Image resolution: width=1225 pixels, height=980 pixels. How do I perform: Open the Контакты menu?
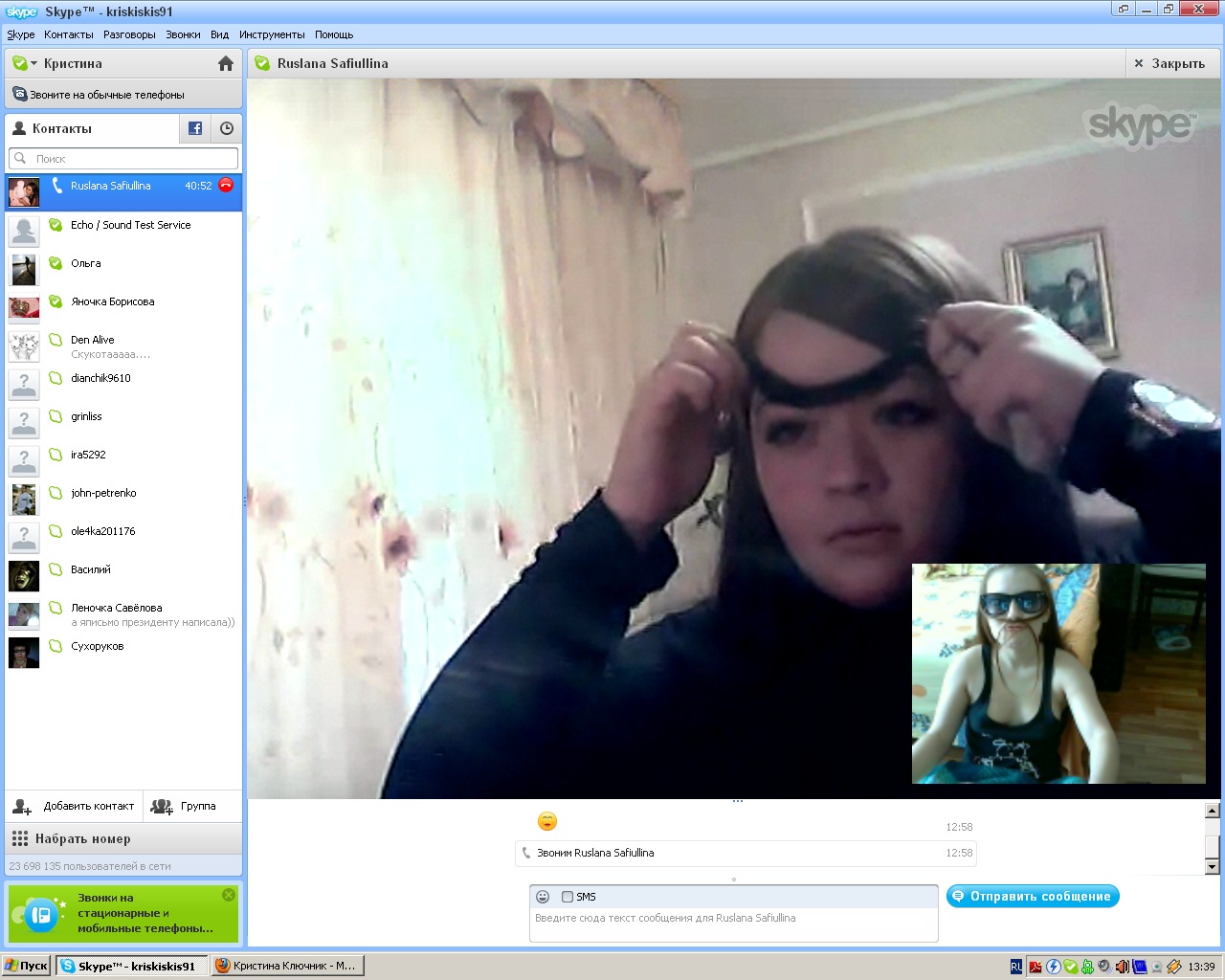69,34
